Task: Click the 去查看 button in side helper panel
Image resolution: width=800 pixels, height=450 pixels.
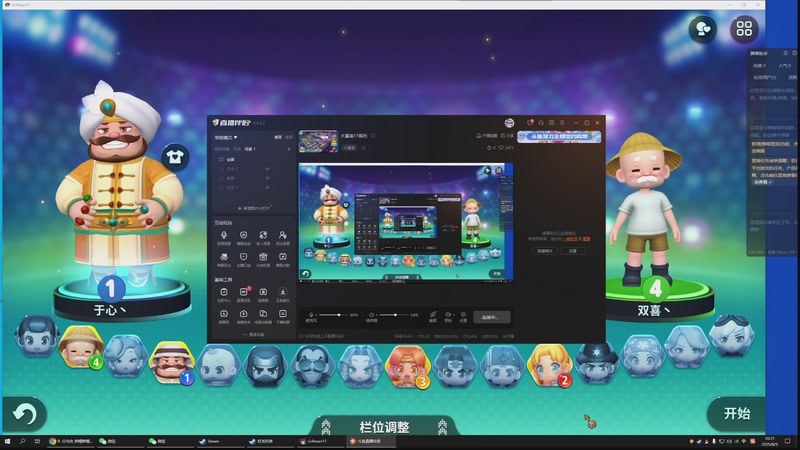Action: point(762,182)
